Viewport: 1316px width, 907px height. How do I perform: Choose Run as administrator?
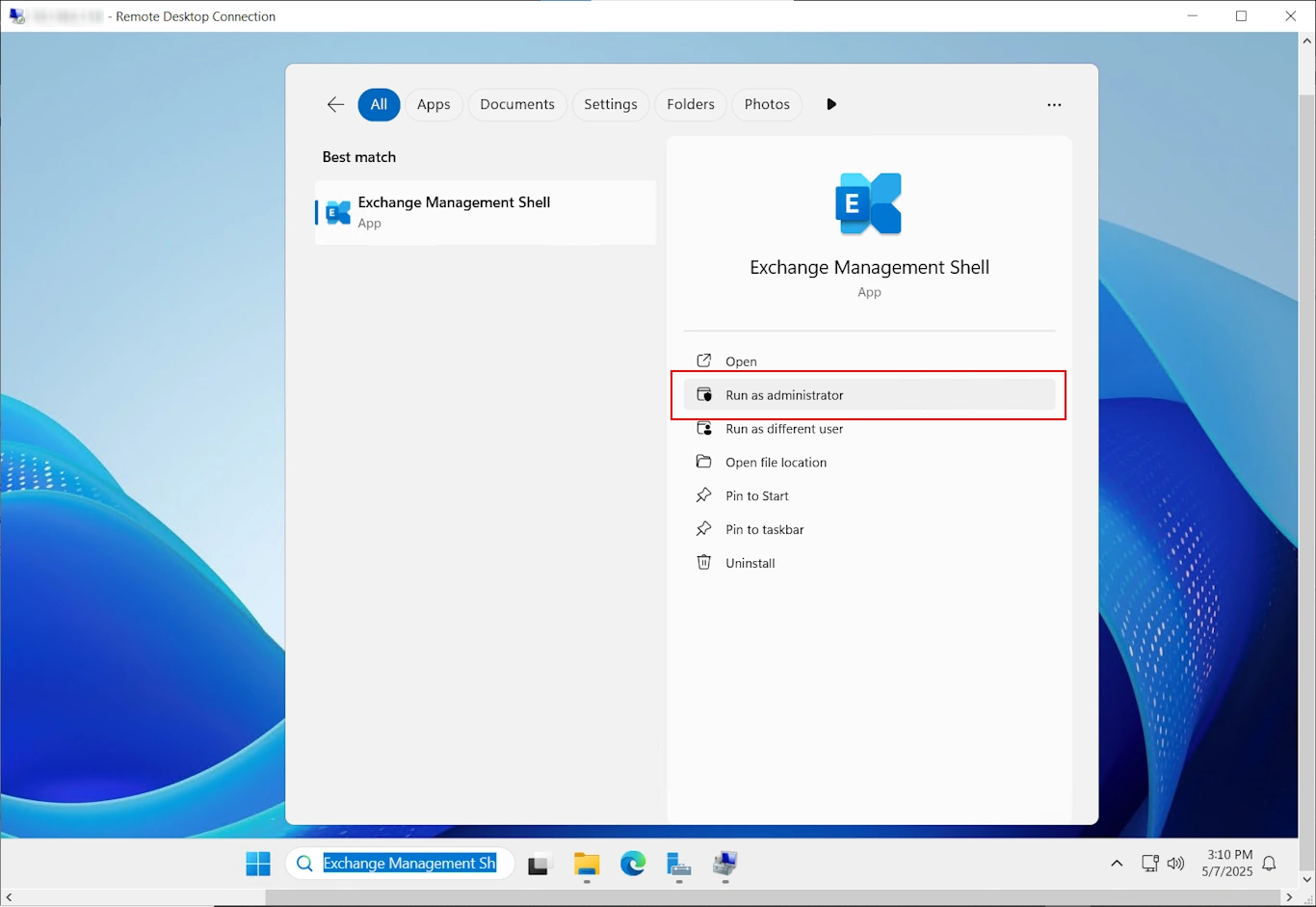coord(869,395)
